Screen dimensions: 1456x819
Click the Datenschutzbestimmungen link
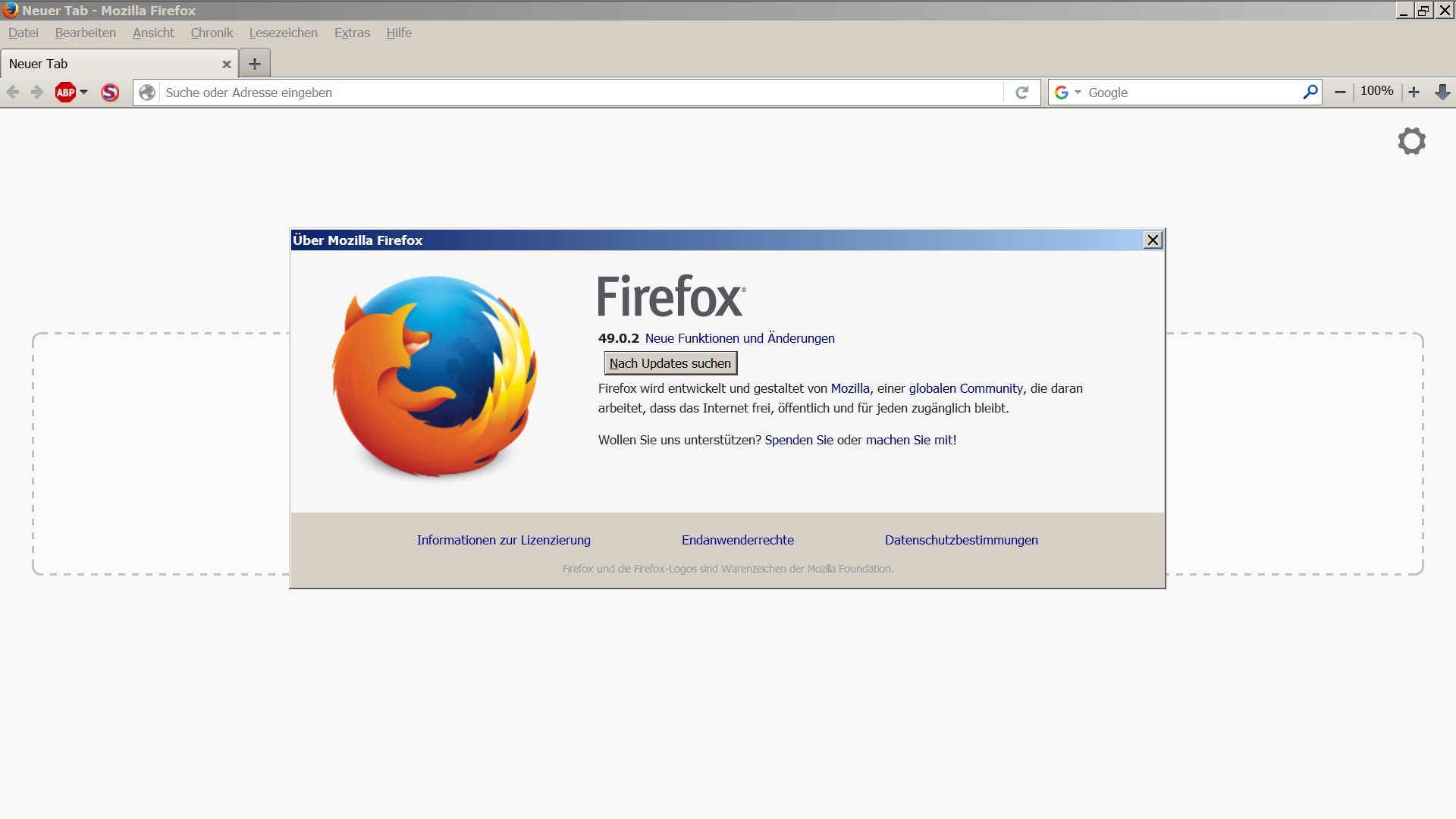point(961,540)
